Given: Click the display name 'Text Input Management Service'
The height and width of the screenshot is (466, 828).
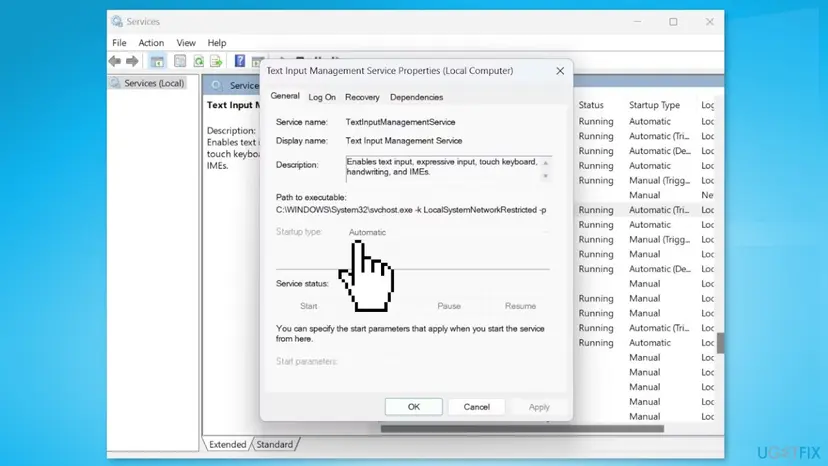Looking at the screenshot, I should [404, 141].
